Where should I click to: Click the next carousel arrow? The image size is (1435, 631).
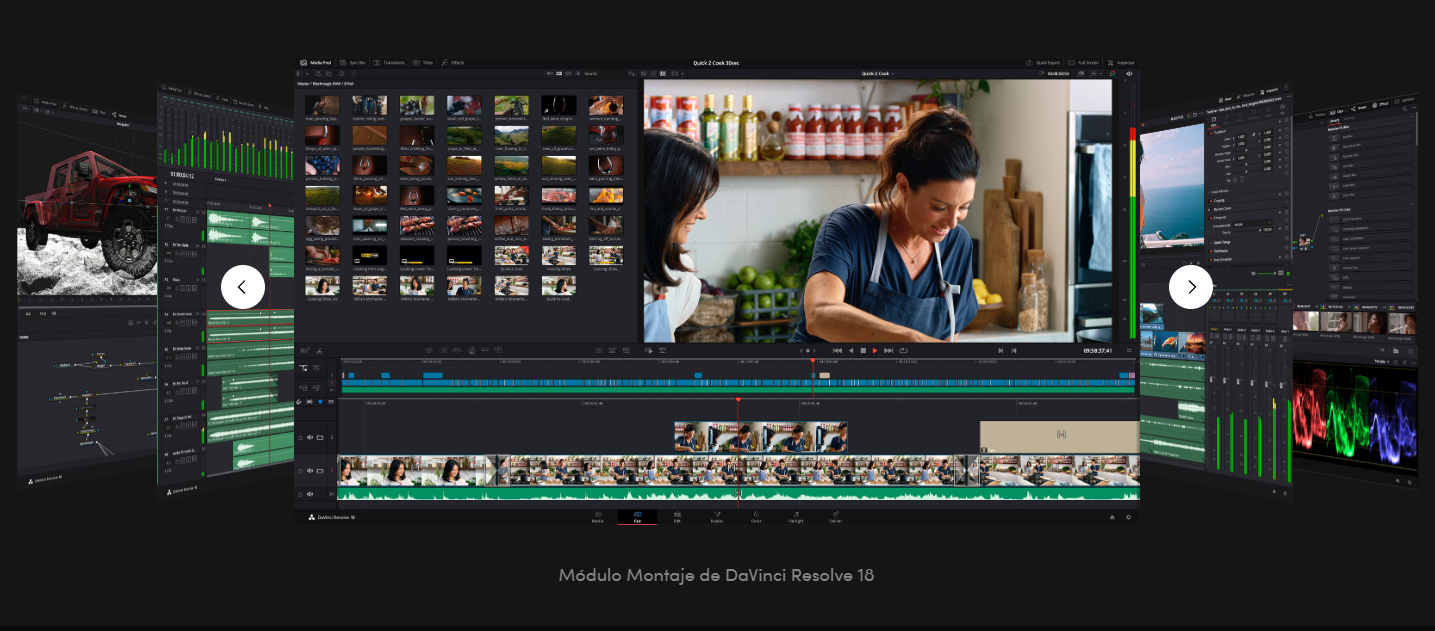1191,286
